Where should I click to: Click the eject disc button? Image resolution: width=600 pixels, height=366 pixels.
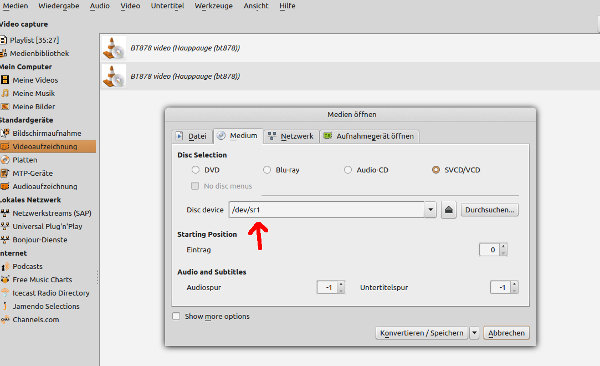click(448, 210)
